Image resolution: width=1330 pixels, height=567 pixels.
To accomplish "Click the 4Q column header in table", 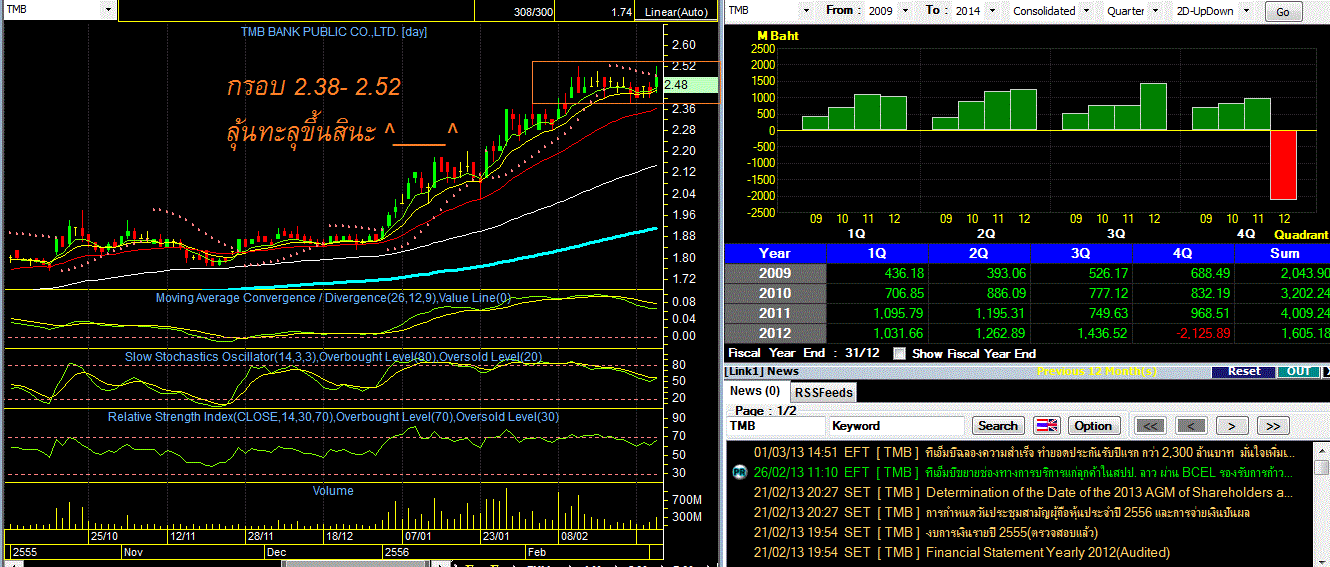I will pyautogui.click(x=1183, y=253).
